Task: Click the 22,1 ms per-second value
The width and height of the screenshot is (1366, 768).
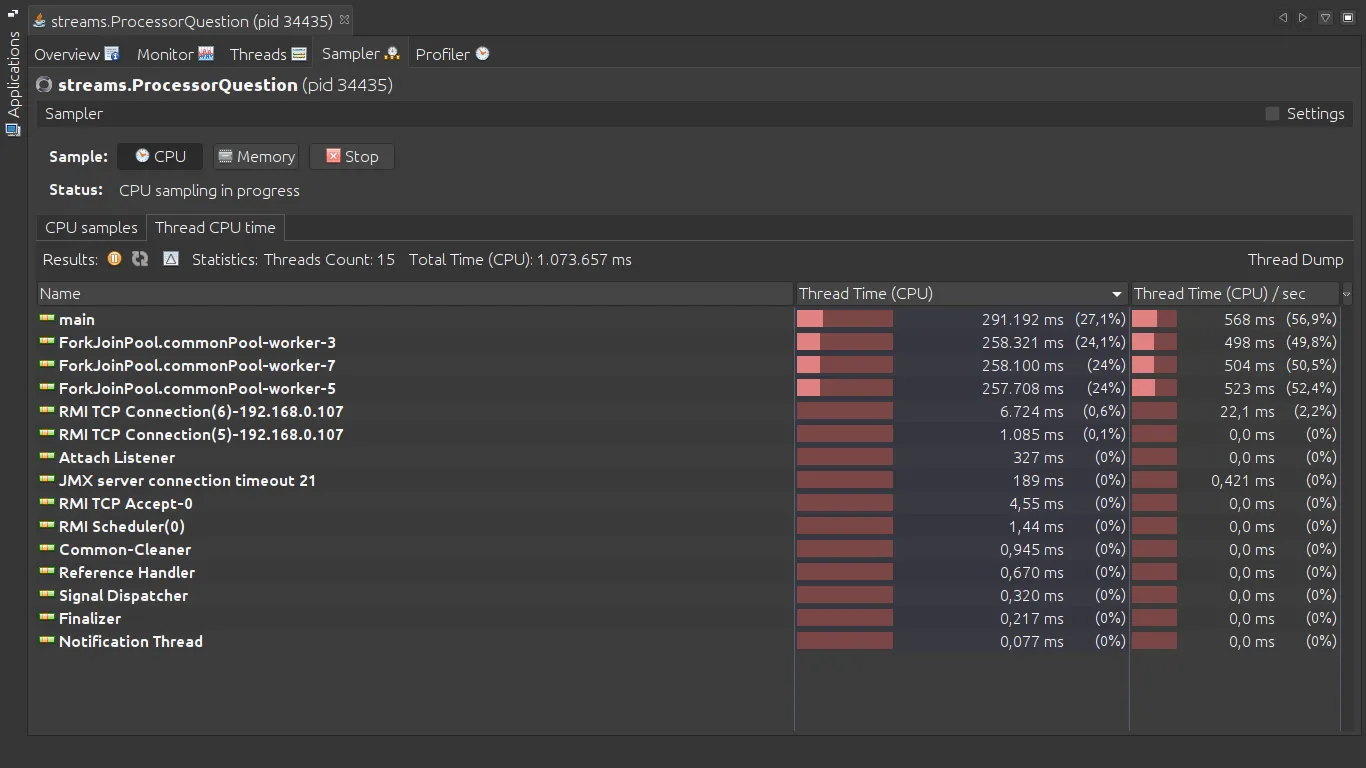Action: (x=1248, y=412)
